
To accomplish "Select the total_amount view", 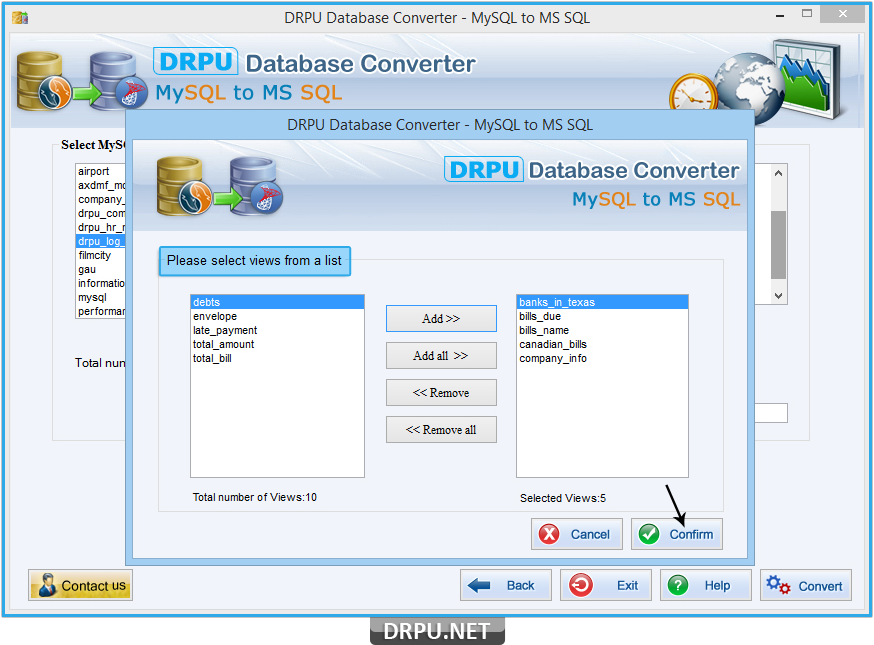I will 277,344.
